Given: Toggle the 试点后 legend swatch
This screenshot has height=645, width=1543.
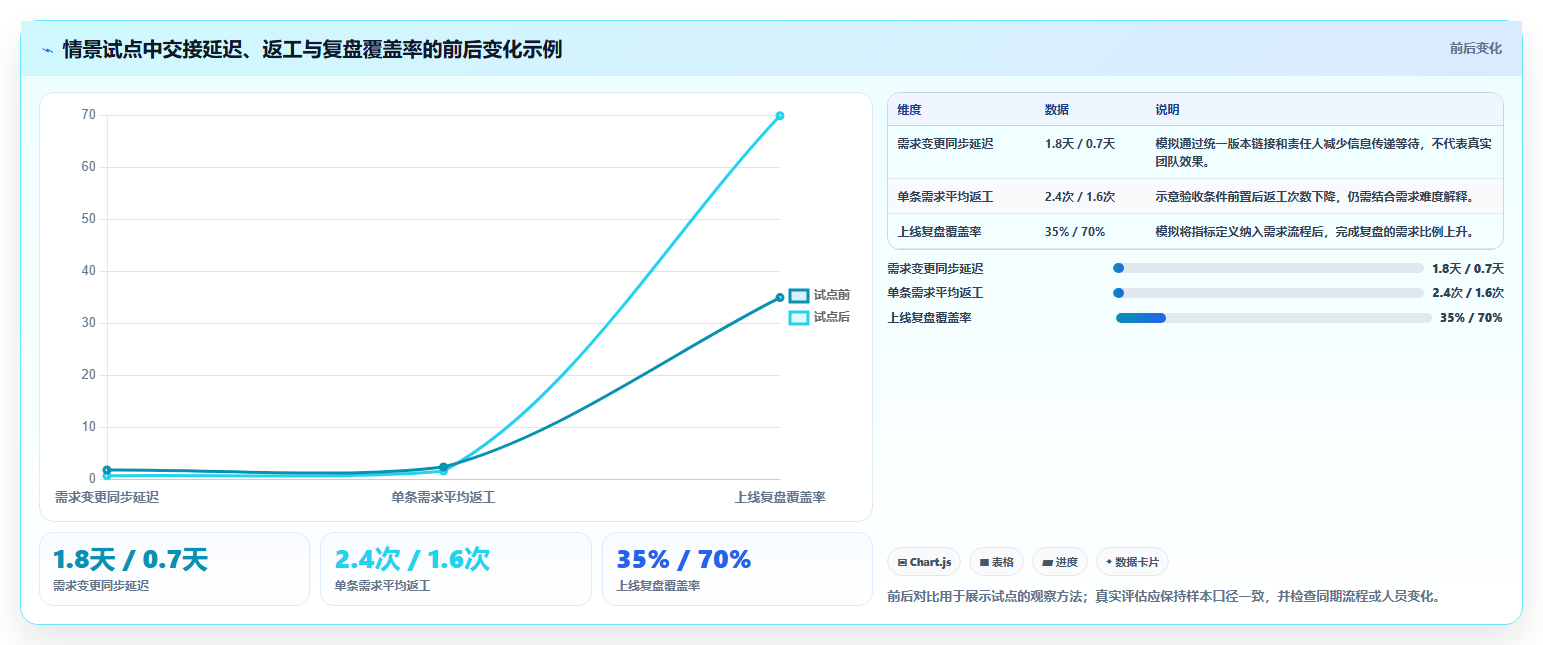Looking at the screenshot, I should tap(798, 317).
